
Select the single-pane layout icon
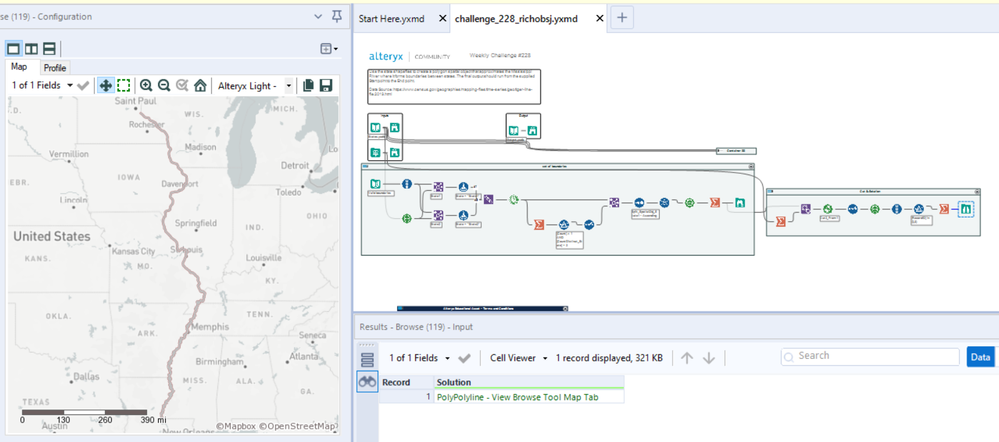click(x=13, y=49)
